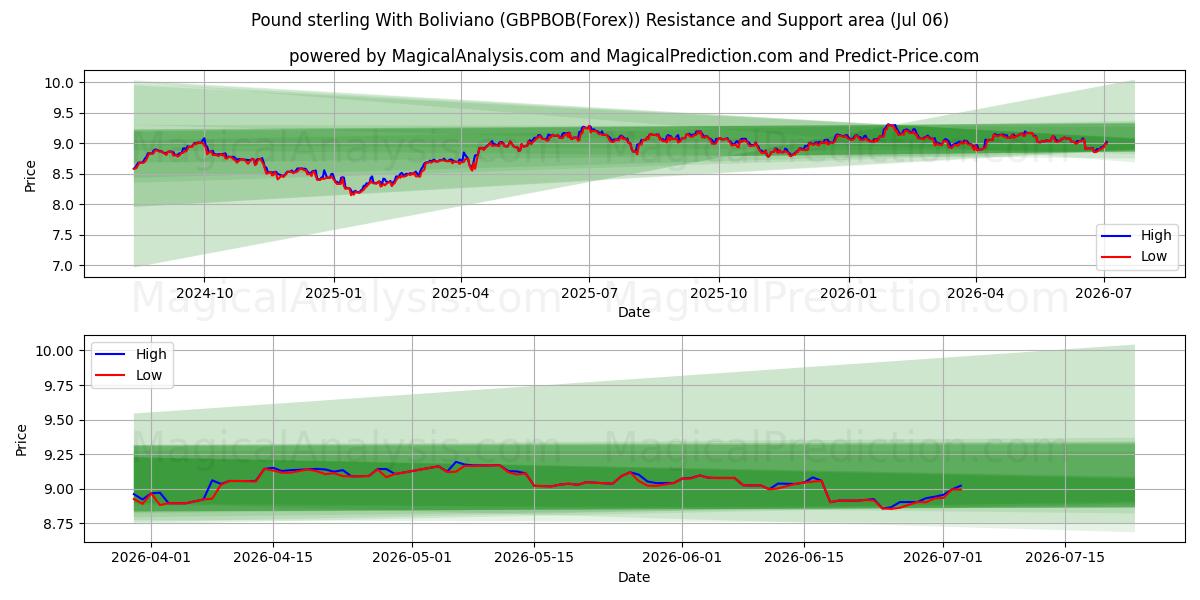
Task: Click 'High' in the lower chart legend
Action: [x=151, y=354]
